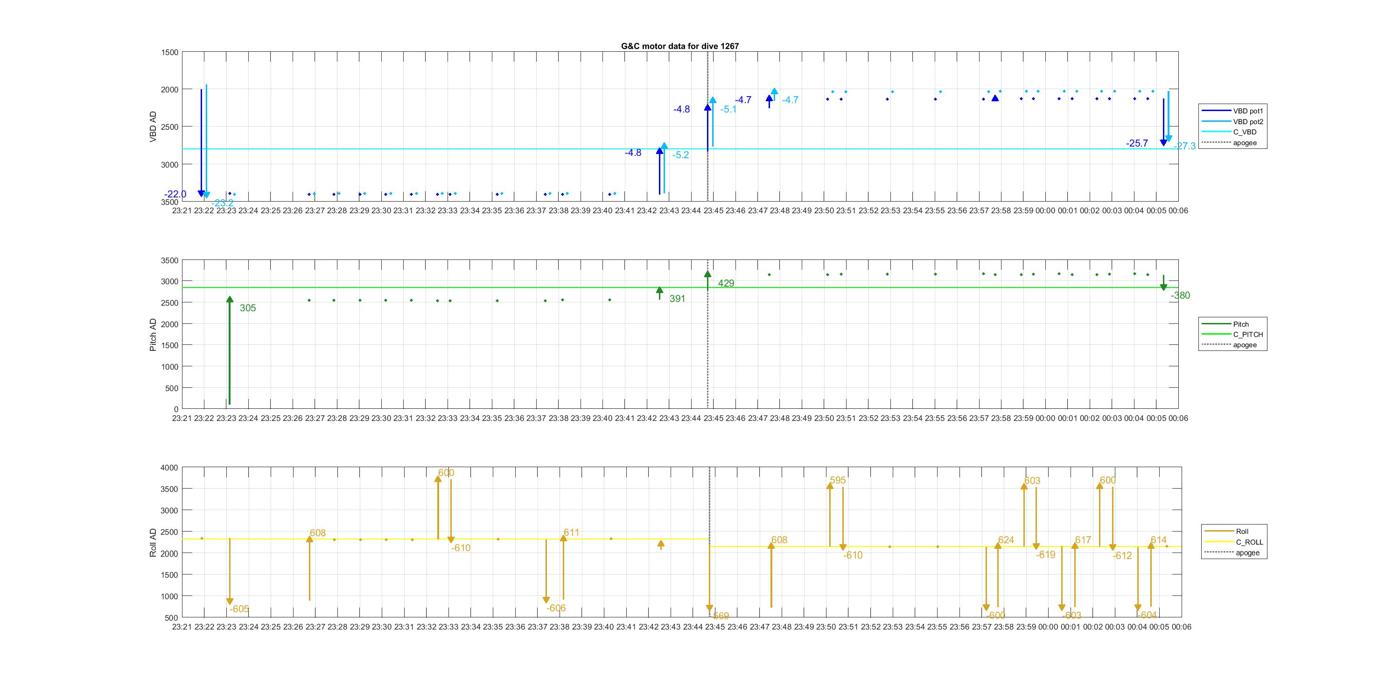Click the "600" roll label near 23:33
This screenshot has width=1400, height=693.
[x=446, y=474]
